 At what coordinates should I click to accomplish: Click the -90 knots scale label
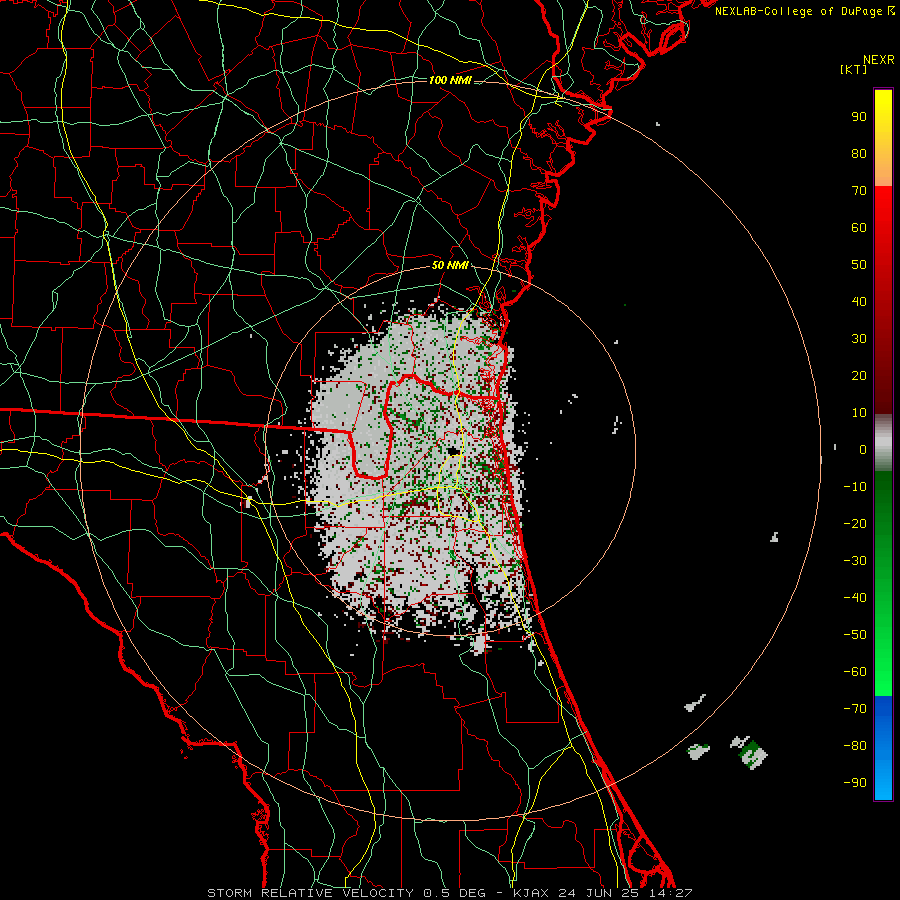[855, 782]
